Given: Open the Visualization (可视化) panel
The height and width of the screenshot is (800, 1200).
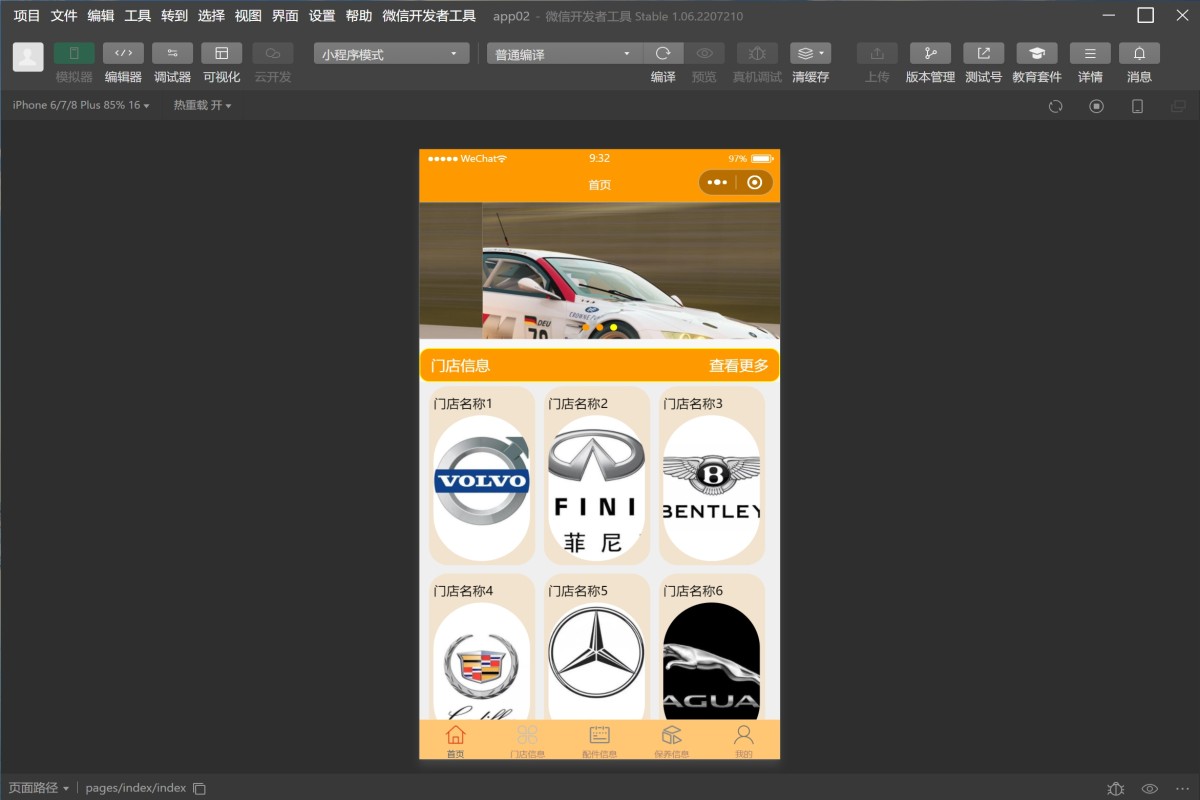Looking at the screenshot, I should coord(222,53).
